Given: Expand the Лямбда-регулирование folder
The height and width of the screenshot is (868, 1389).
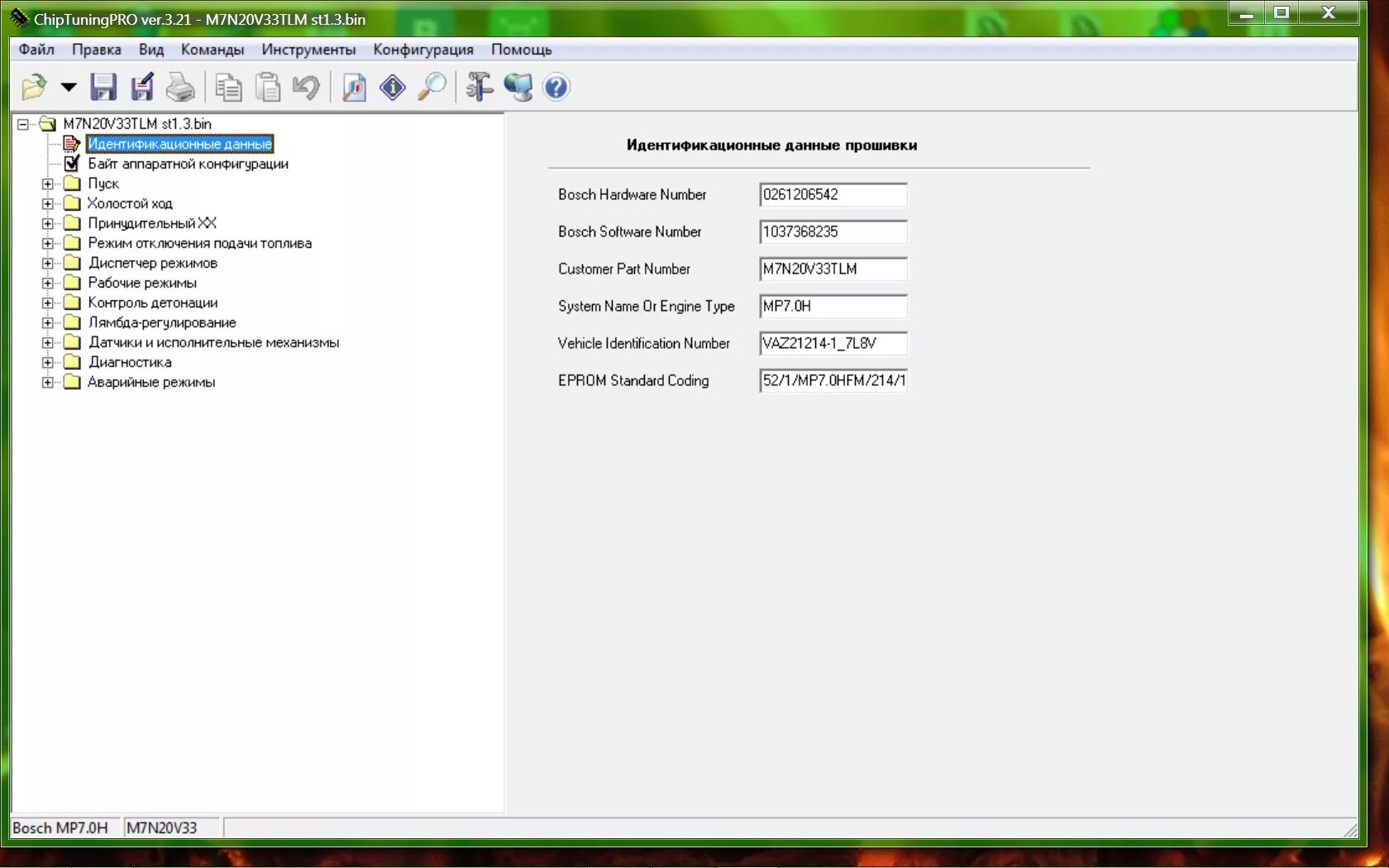Looking at the screenshot, I should pos(48,322).
